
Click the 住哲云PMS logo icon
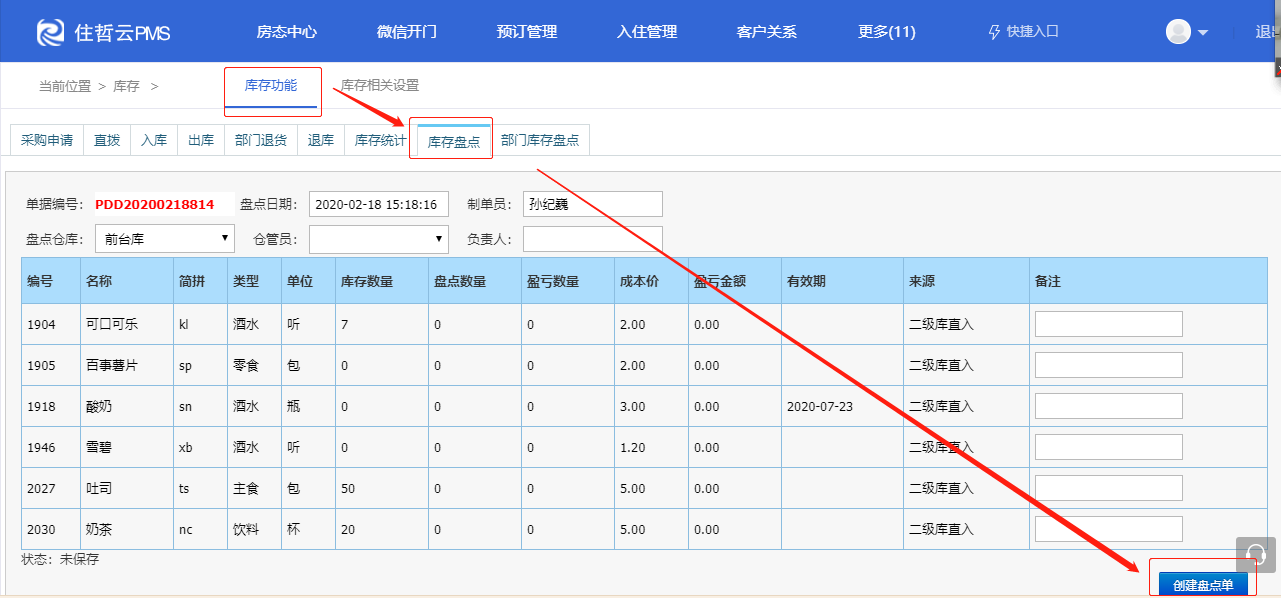point(50,32)
